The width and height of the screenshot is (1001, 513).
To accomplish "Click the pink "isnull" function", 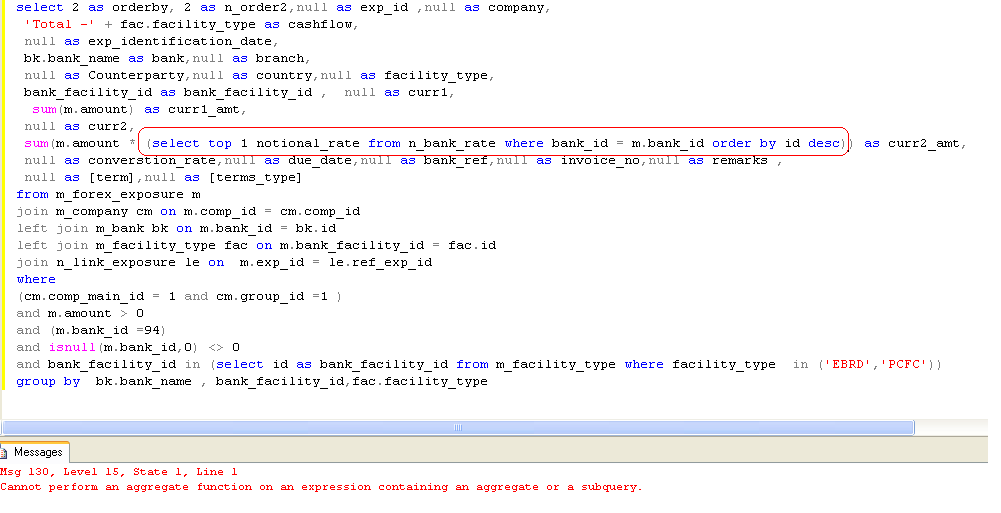I will pos(72,347).
